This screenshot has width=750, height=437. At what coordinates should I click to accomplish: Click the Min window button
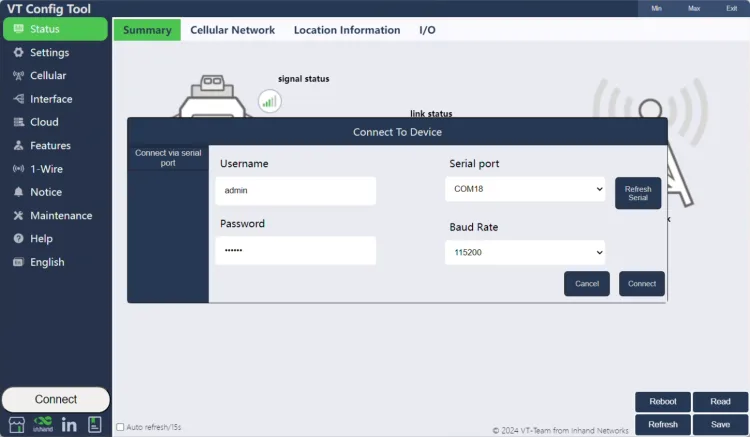[x=656, y=8]
